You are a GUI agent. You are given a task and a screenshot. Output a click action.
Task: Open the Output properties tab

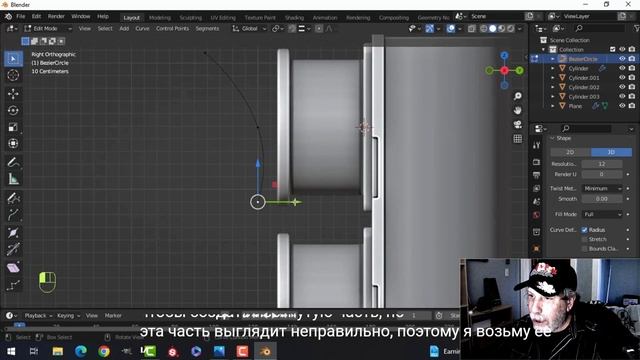tap(536, 175)
